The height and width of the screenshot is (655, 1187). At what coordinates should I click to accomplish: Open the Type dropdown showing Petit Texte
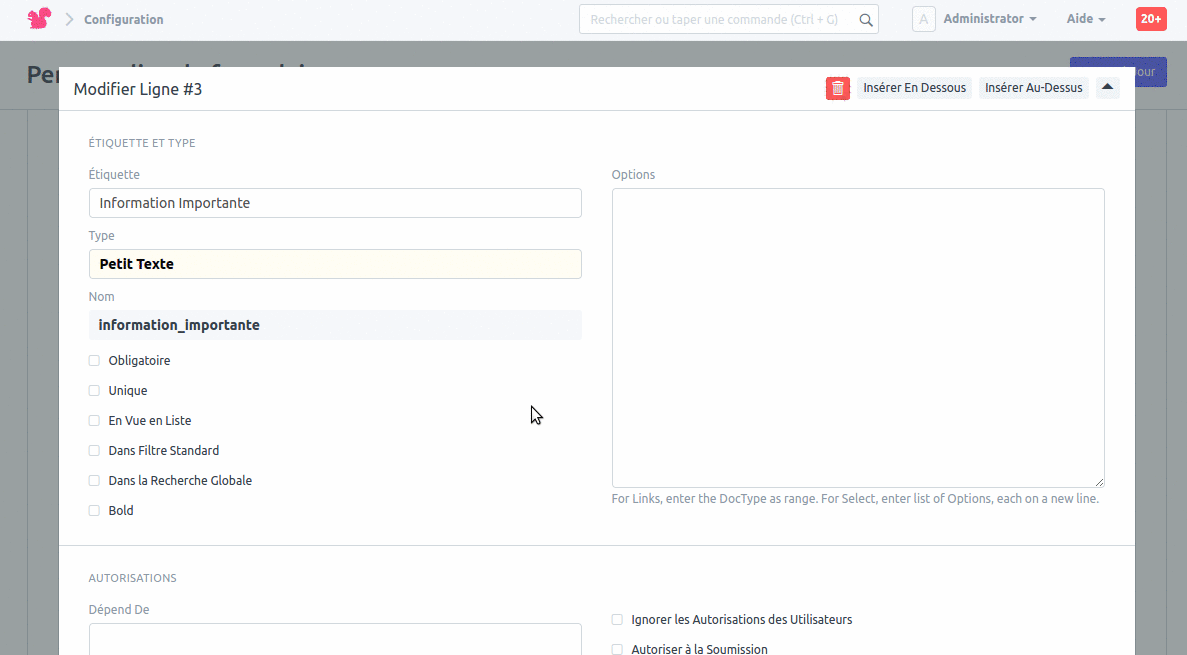pyautogui.click(x=335, y=264)
